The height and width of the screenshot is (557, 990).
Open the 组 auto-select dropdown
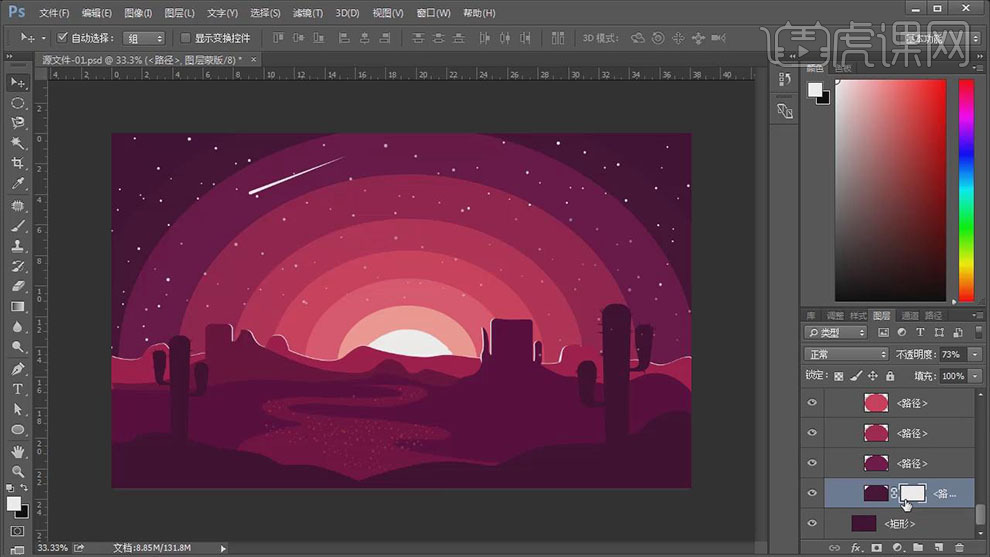[144, 38]
